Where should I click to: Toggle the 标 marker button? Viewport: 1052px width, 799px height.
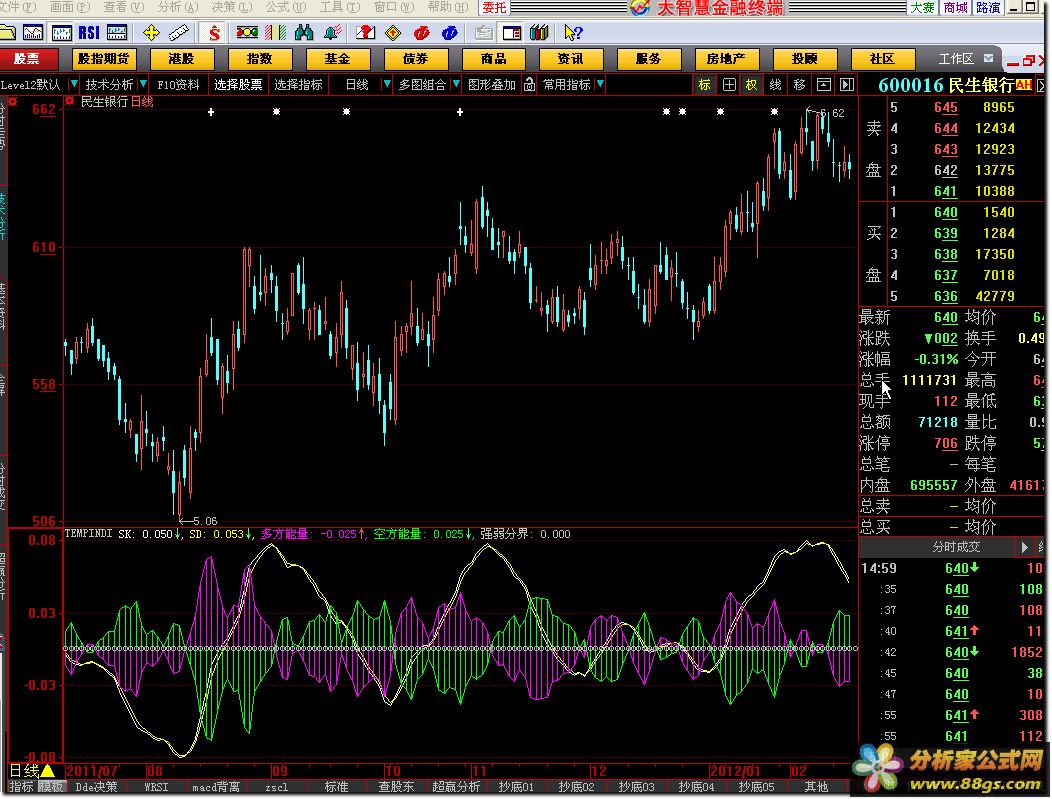pos(704,85)
